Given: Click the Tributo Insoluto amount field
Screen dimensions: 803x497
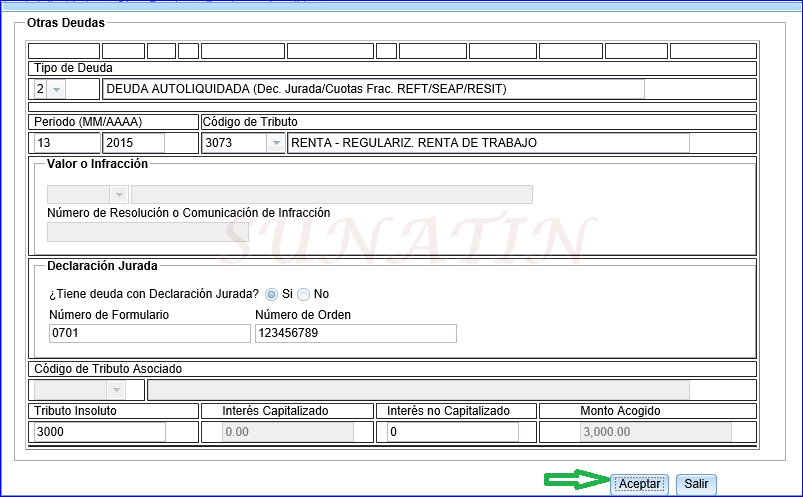Looking at the screenshot, I should pos(99,432).
